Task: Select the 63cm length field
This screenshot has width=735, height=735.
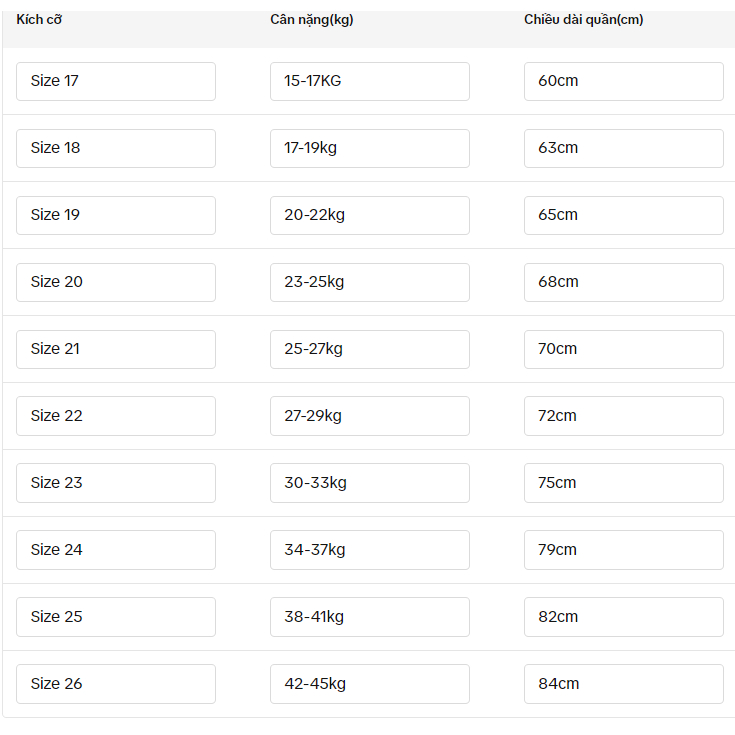Action: pos(624,148)
